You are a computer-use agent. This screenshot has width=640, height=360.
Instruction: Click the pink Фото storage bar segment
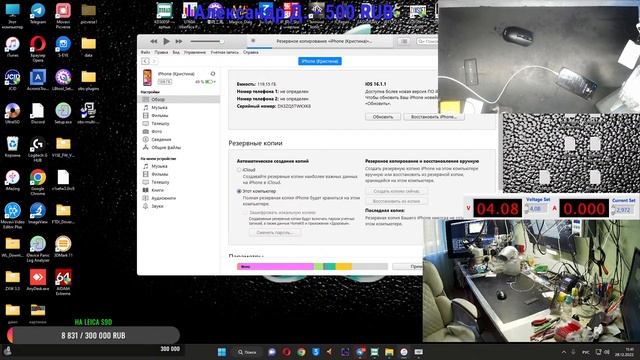[x=276, y=267]
